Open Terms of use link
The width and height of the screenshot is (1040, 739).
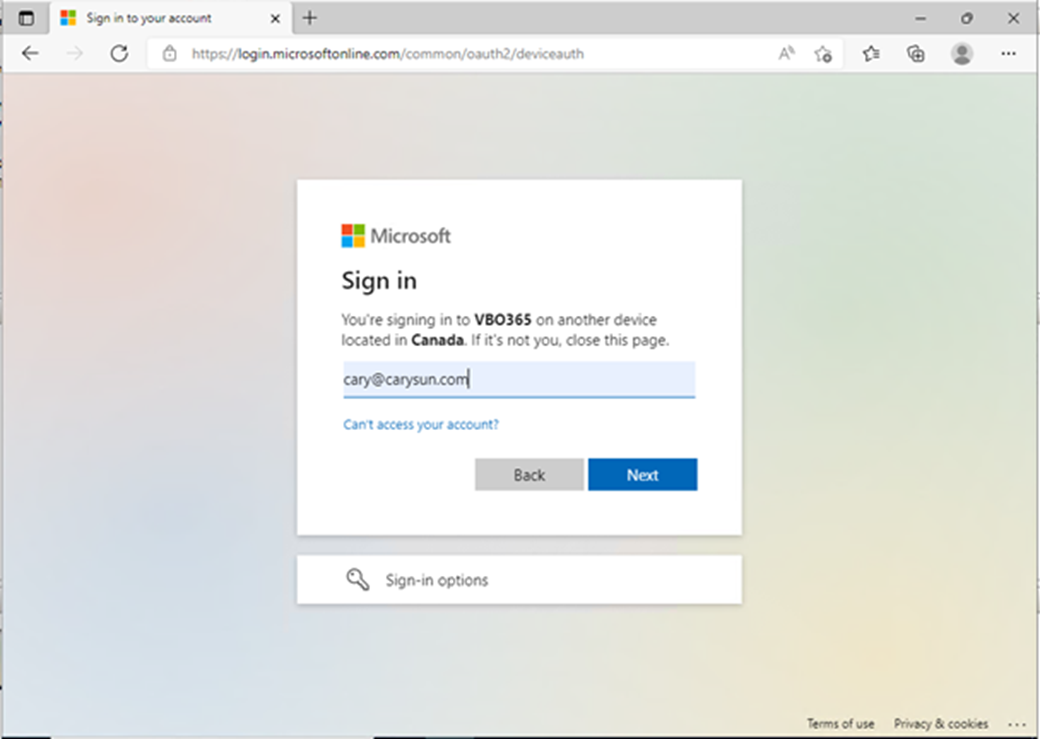pos(840,723)
